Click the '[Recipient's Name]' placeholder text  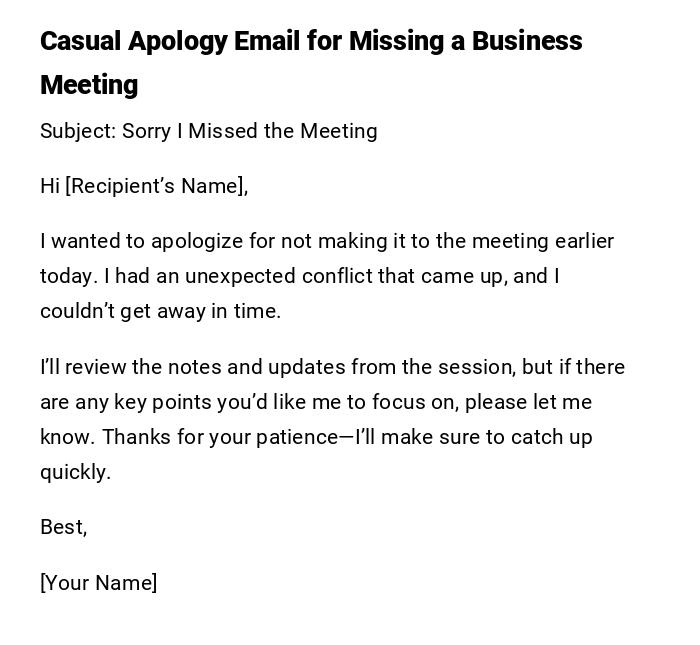pyautogui.click(x=155, y=186)
